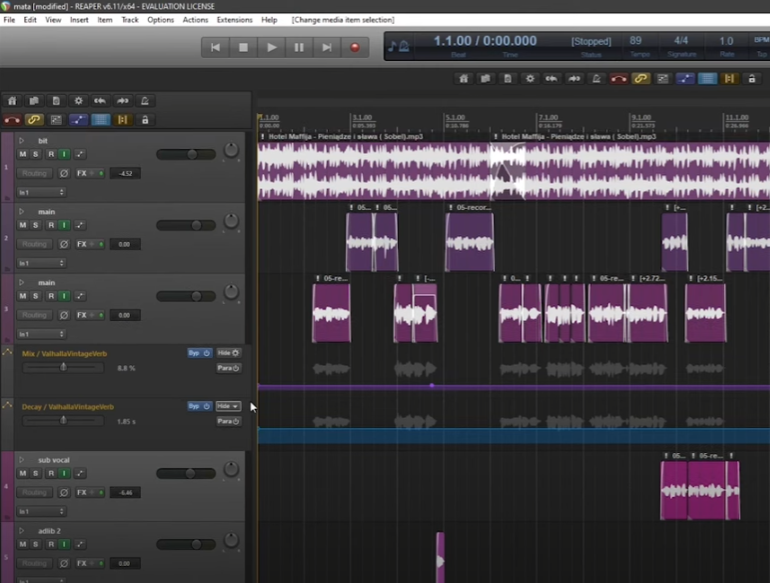Go to project end in transport
The width and height of the screenshot is (770, 583).
click(x=327, y=48)
